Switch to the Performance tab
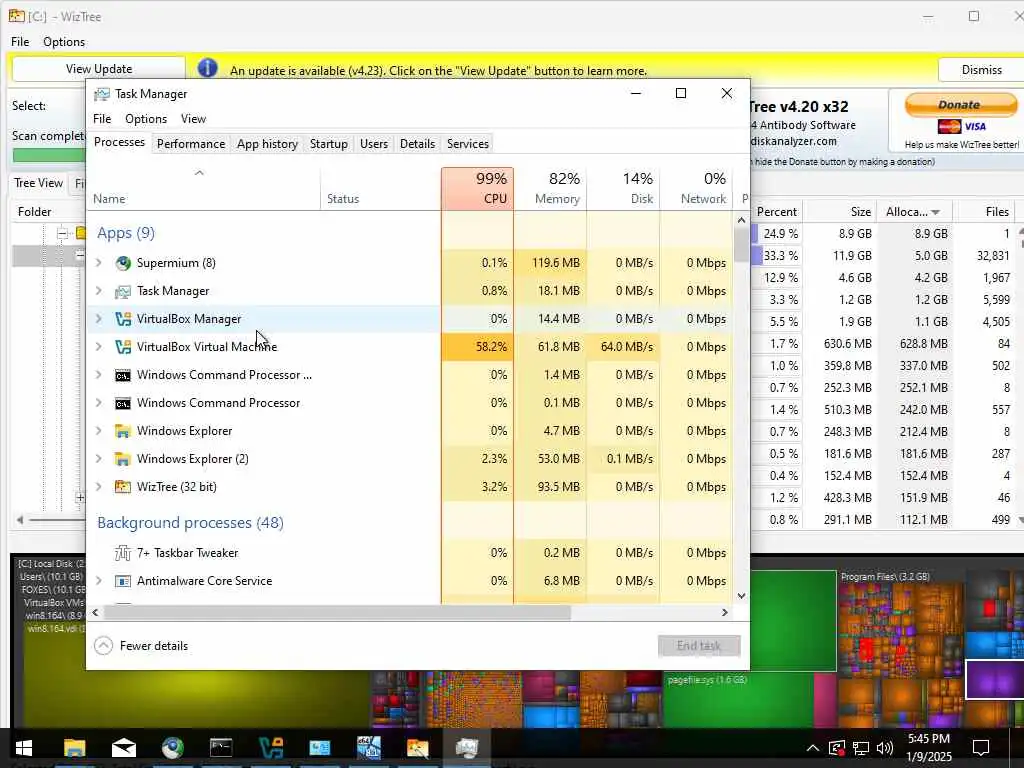This screenshot has height=768, width=1024. point(191,144)
